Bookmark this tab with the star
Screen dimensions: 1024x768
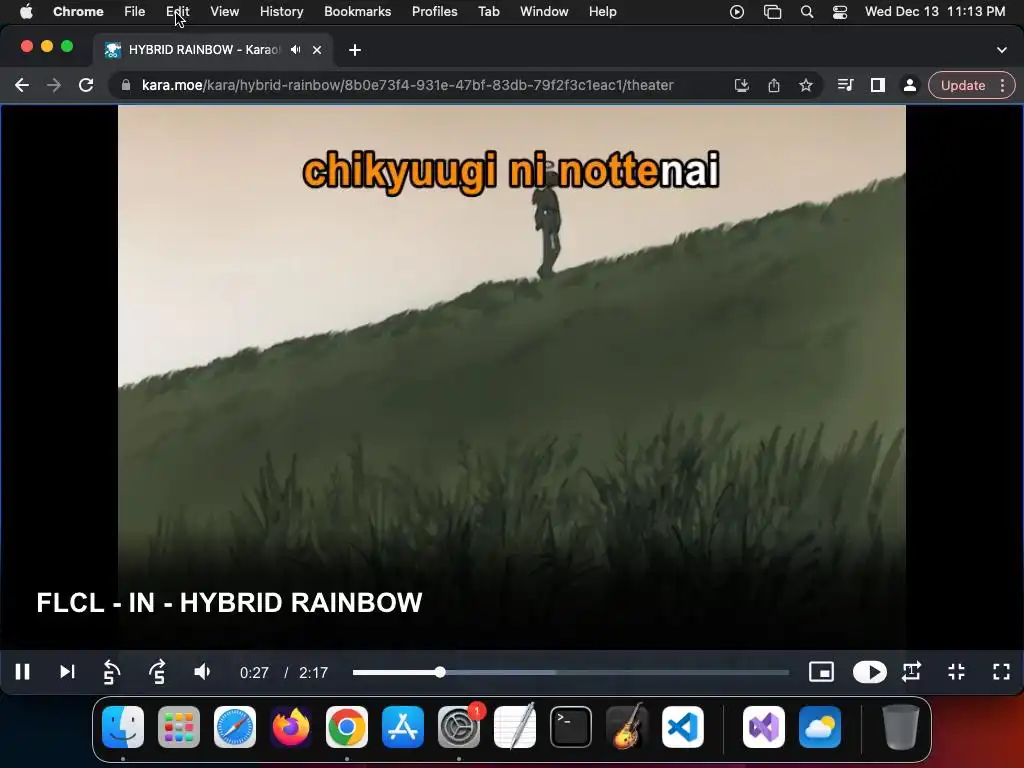click(806, 85)
